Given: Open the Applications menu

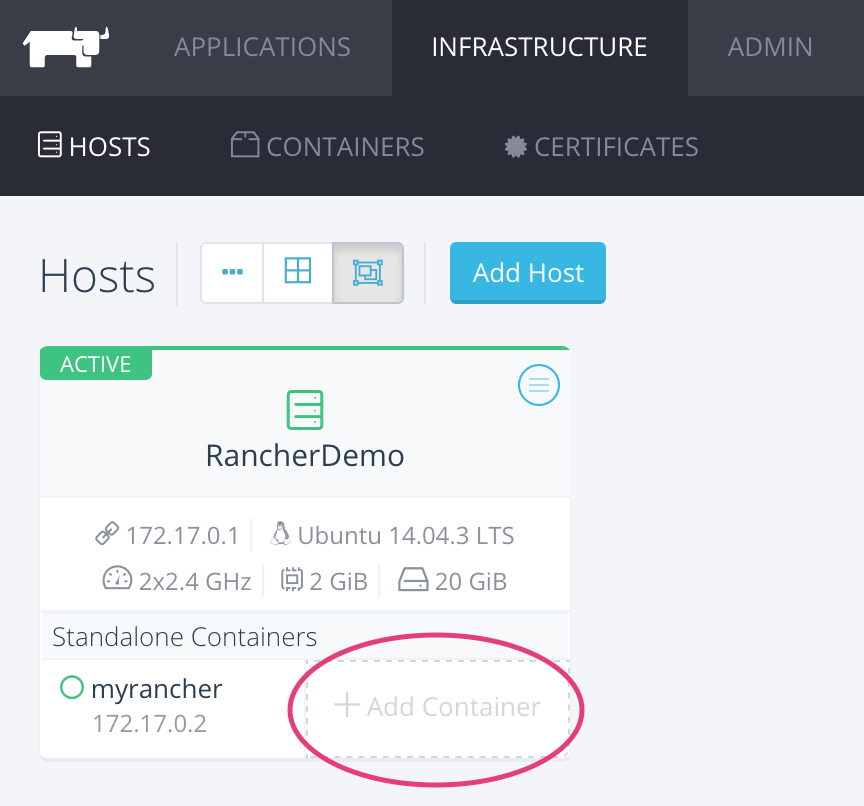Looking at the screenshot, I should 262,47.
